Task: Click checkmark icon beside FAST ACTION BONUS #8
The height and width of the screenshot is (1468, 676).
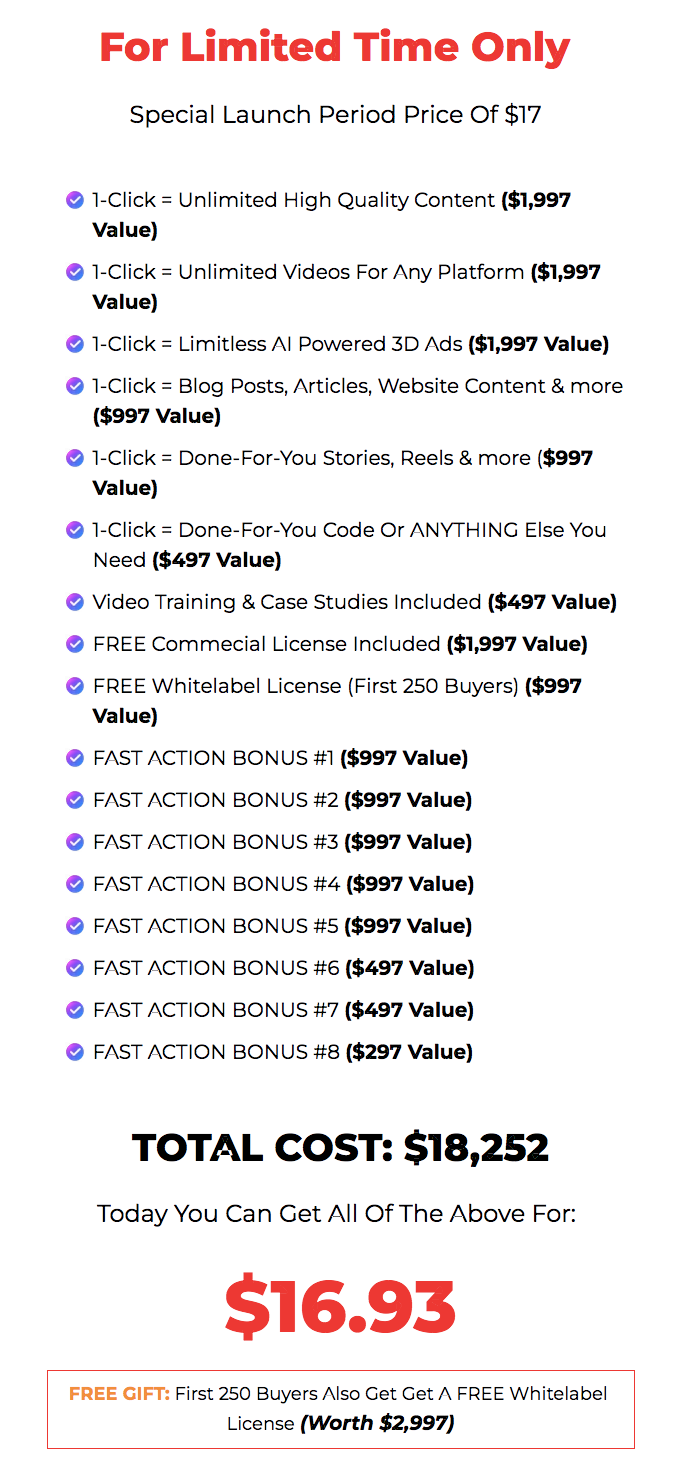Action: tap(74, 1052)
